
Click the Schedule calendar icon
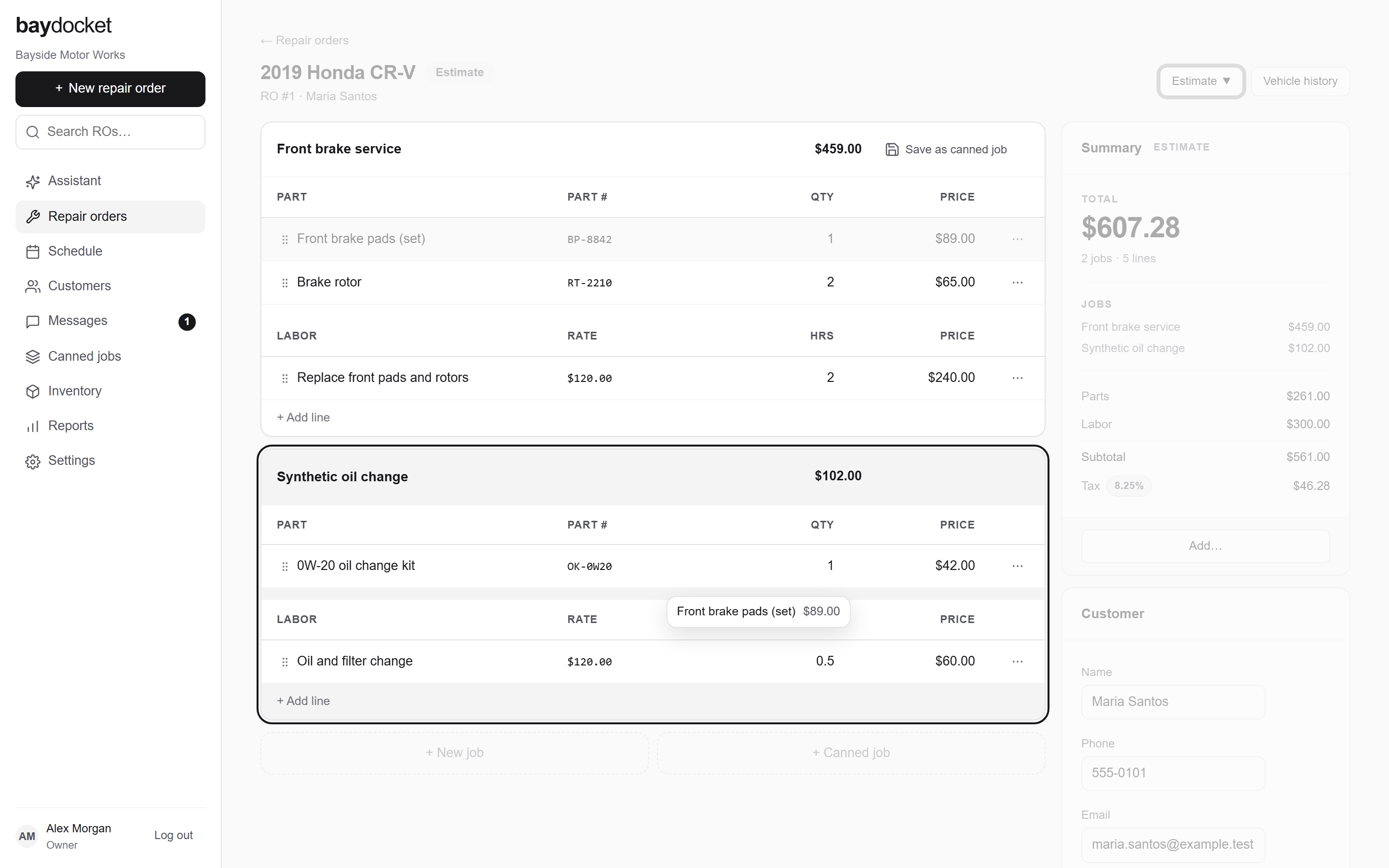[x=33, y=251]
